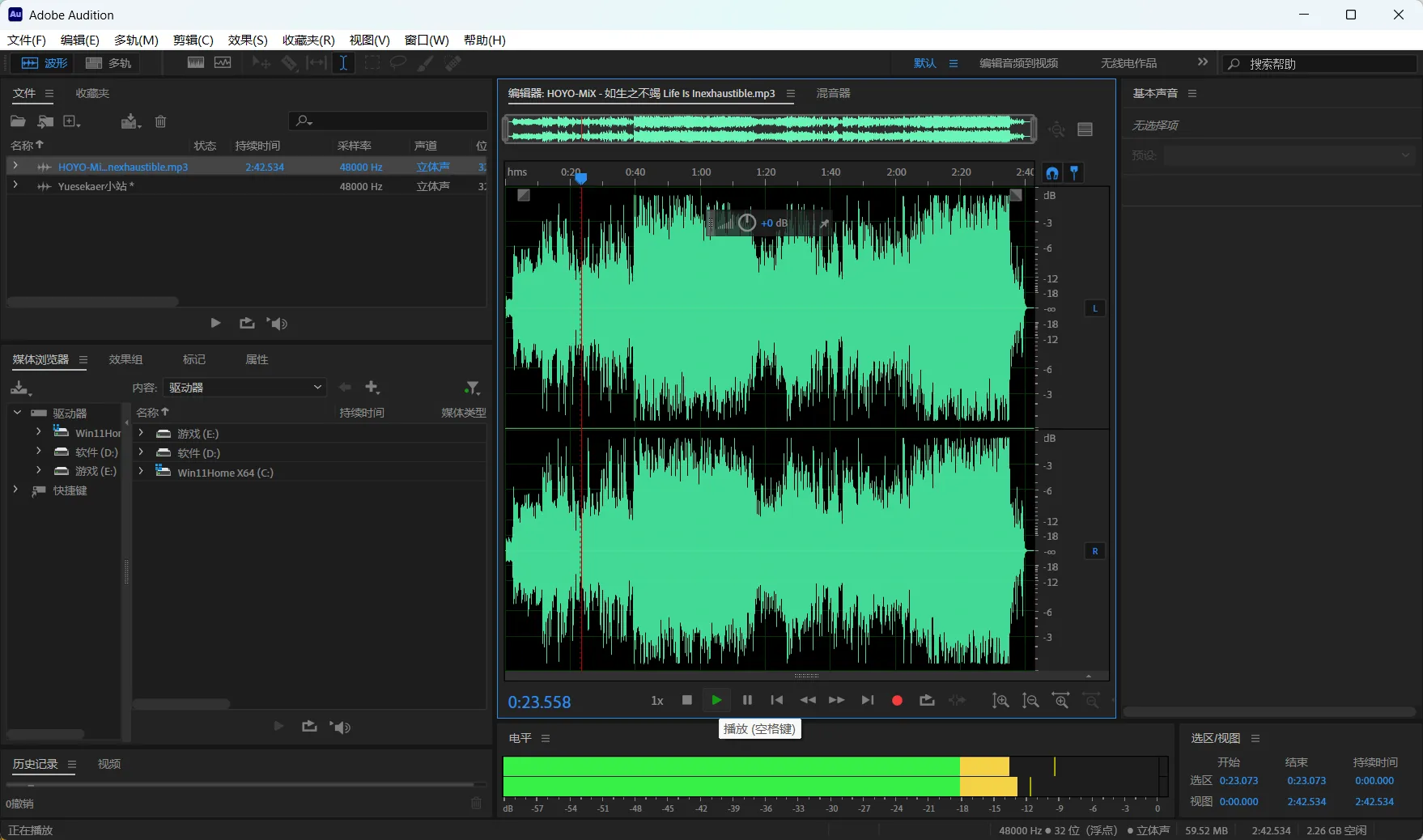
Task: Expand Win11Home X64 (C:) in media list
Action: (x=141, y=472)
